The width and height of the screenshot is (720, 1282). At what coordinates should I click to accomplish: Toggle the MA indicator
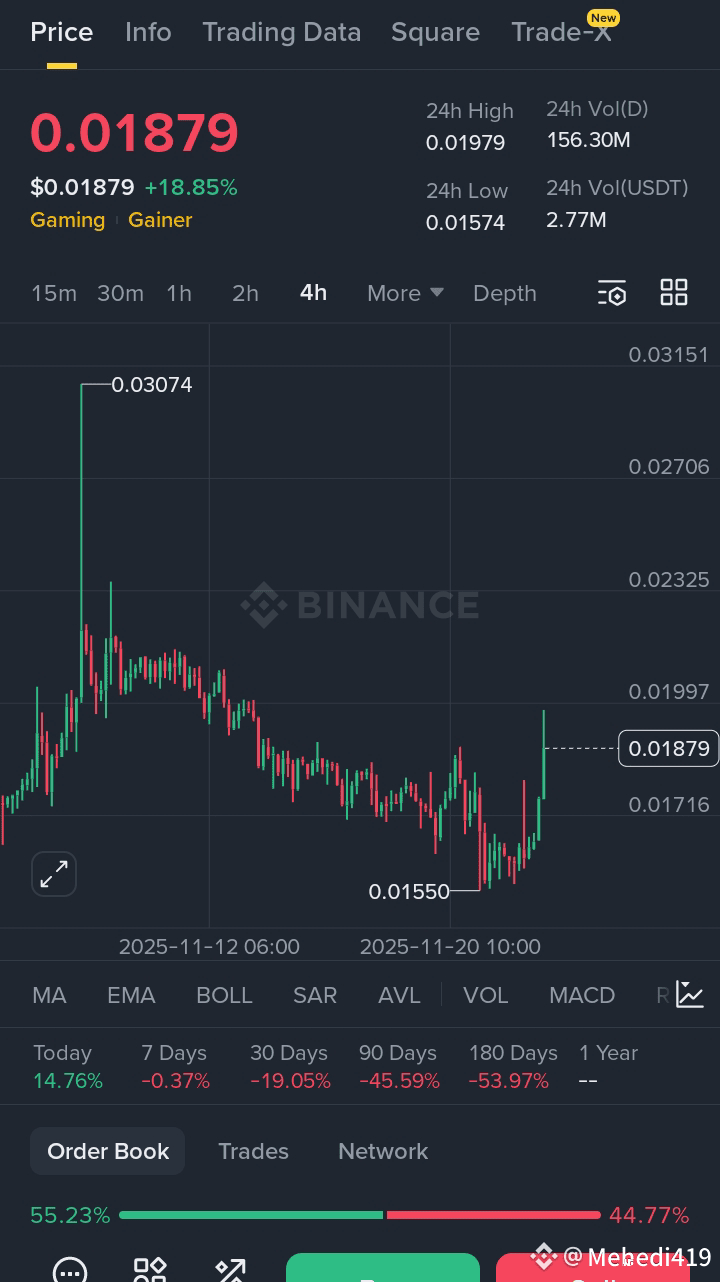(x=49, y=995)
